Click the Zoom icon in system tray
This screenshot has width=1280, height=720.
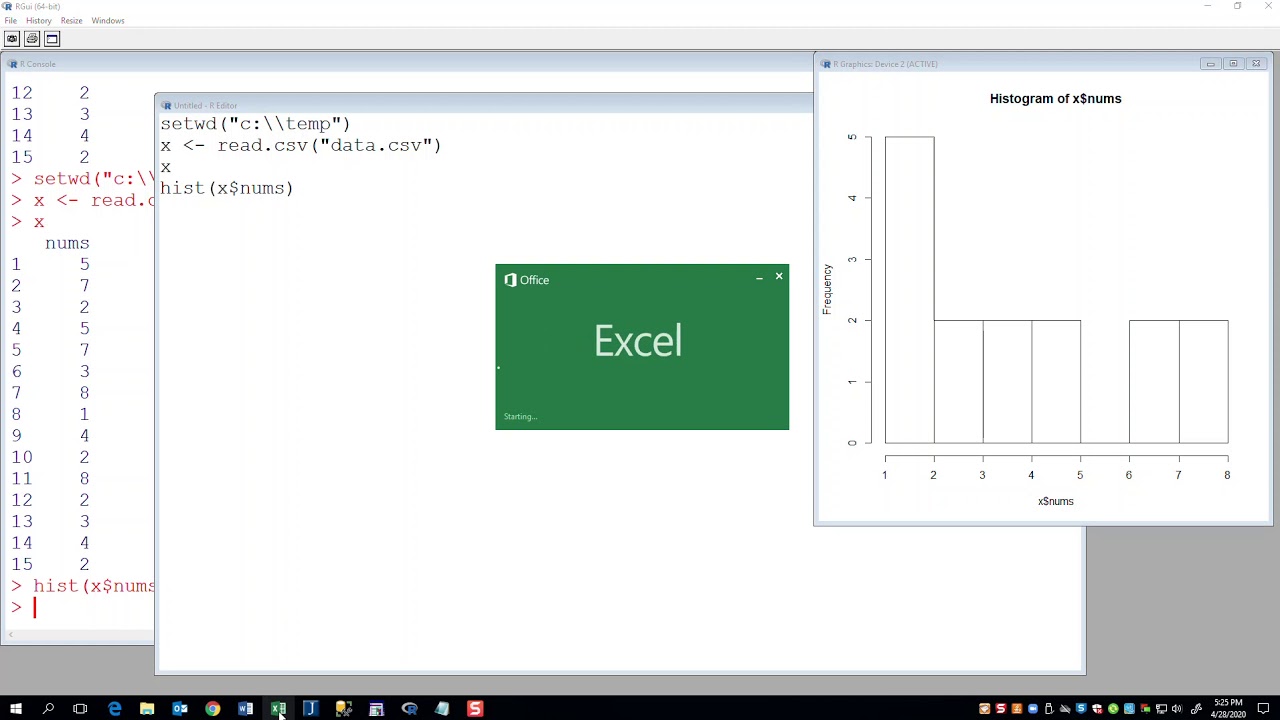(1033, 709)
